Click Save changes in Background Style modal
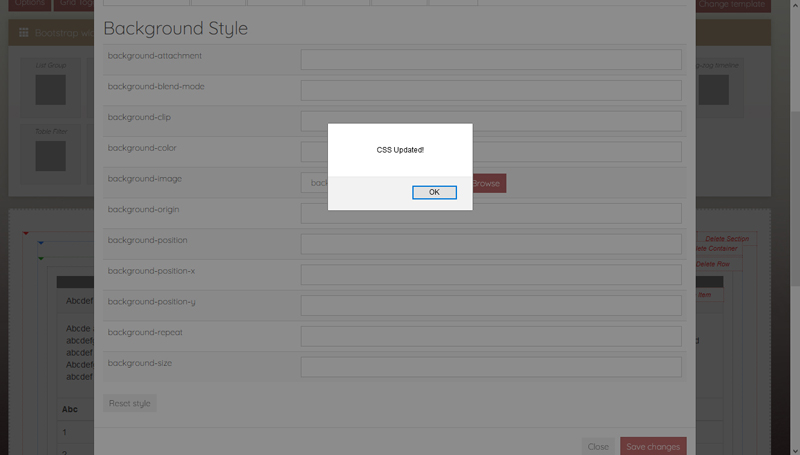This screenshot has width=800, height=455. pyautogui.click(x=652, y=446)
